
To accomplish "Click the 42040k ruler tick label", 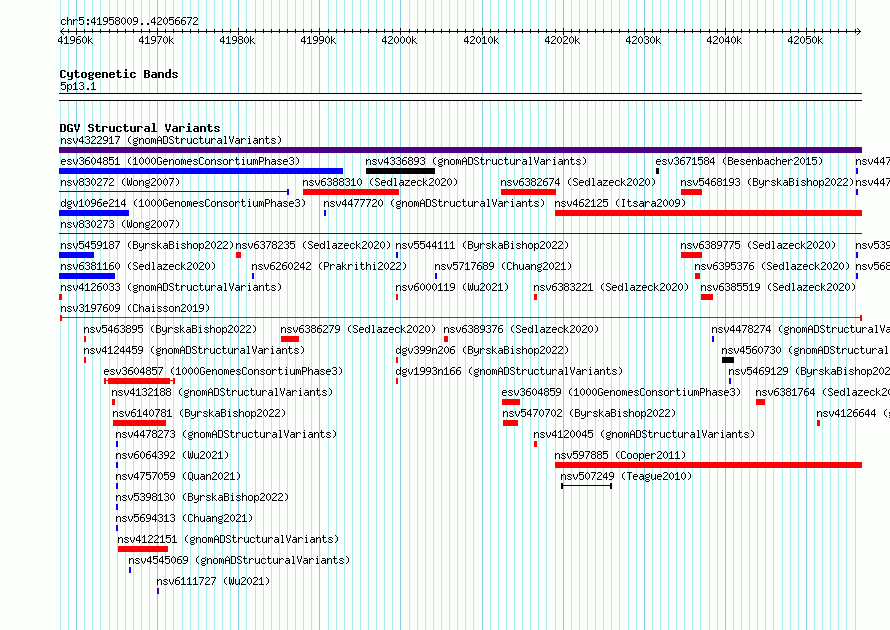I will pyautogui.click(x=724, y=40).
